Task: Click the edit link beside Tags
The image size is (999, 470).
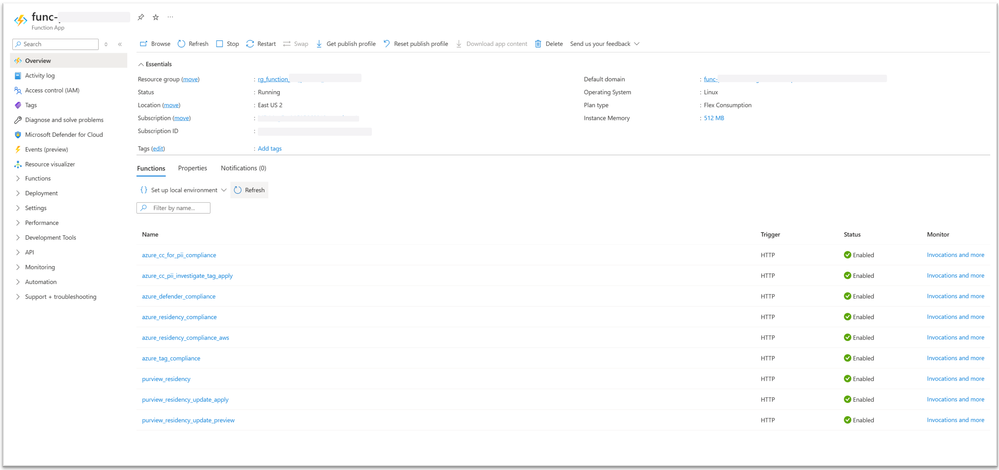Action: pos(158,148)
